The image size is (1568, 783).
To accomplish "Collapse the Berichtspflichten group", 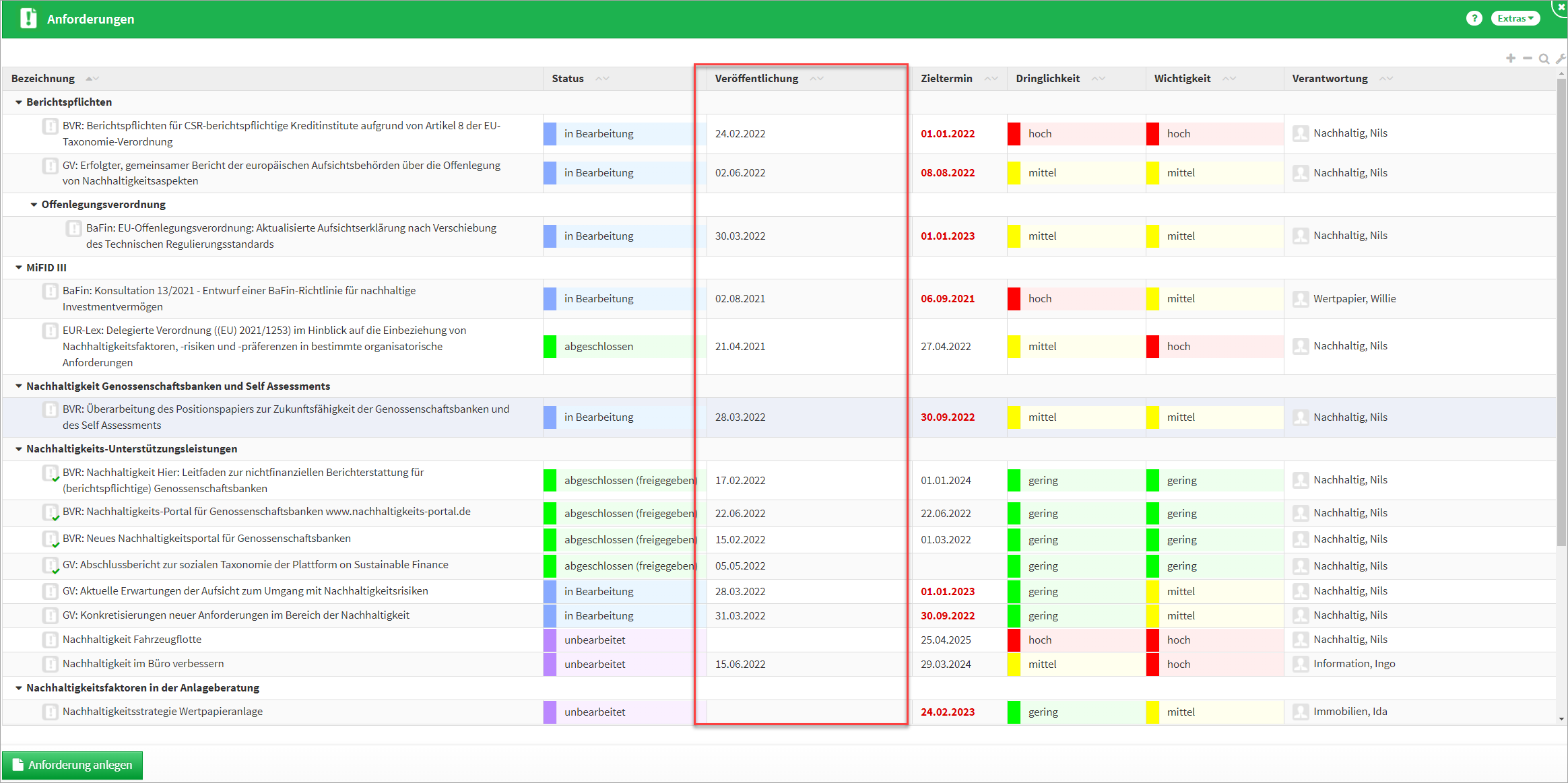I will tap(19, 102).
